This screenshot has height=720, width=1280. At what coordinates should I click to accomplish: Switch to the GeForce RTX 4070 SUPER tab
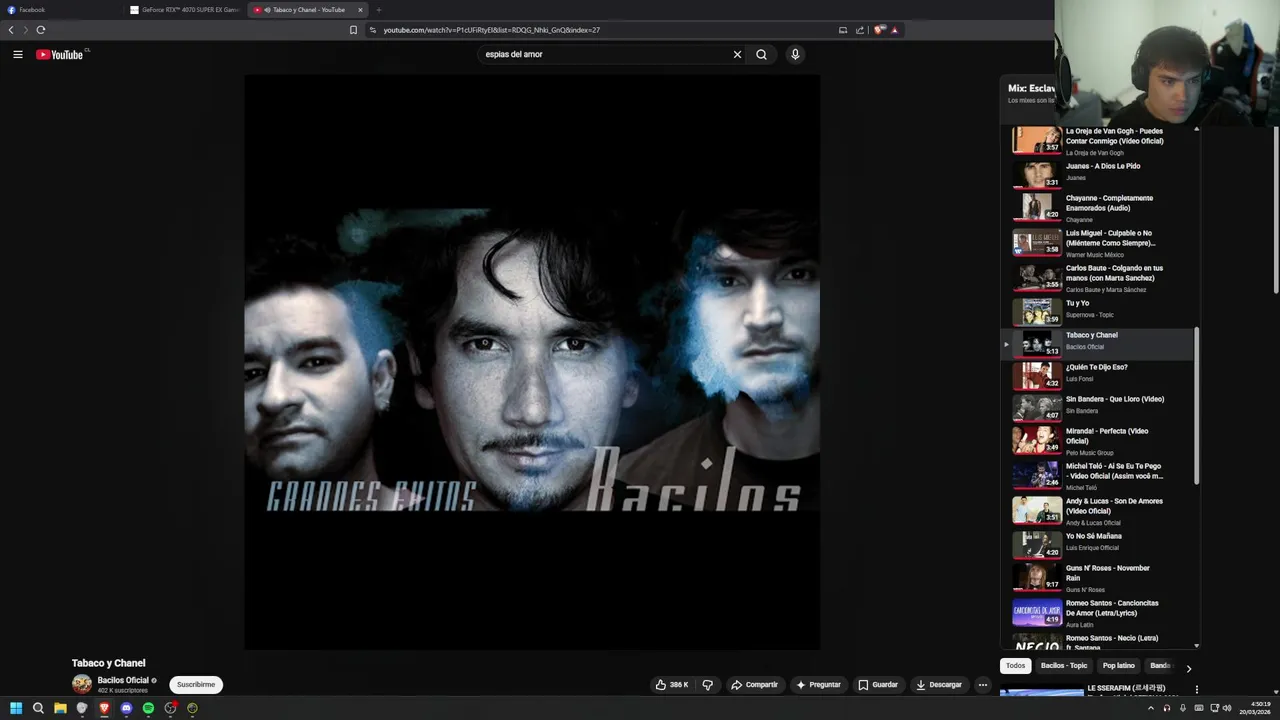pos(185,10)
